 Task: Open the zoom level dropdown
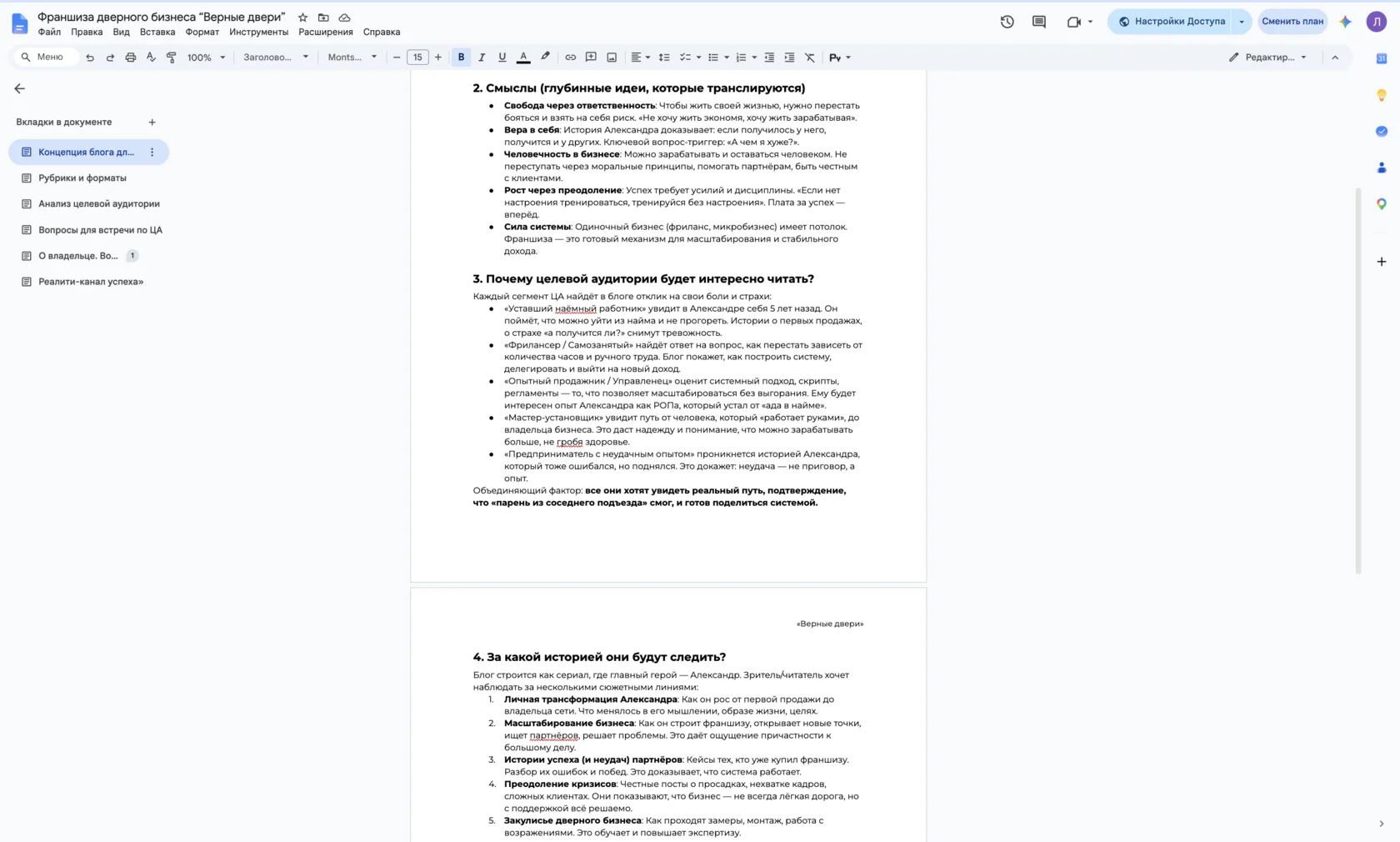206,58
